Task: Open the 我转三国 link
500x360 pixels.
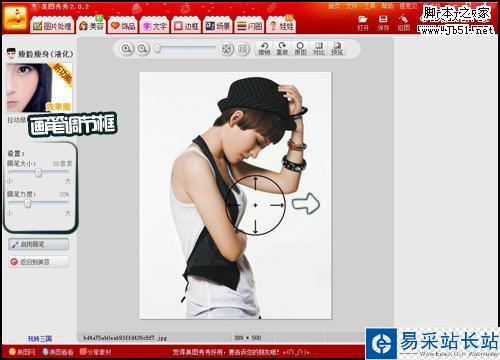Action: (x=40, y=339)
